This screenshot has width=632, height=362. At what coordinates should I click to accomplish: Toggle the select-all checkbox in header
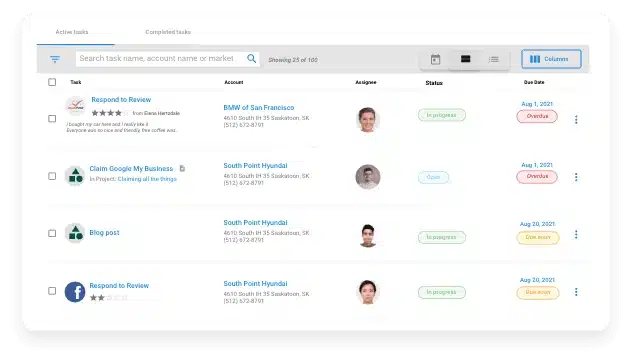click(52, 82)
